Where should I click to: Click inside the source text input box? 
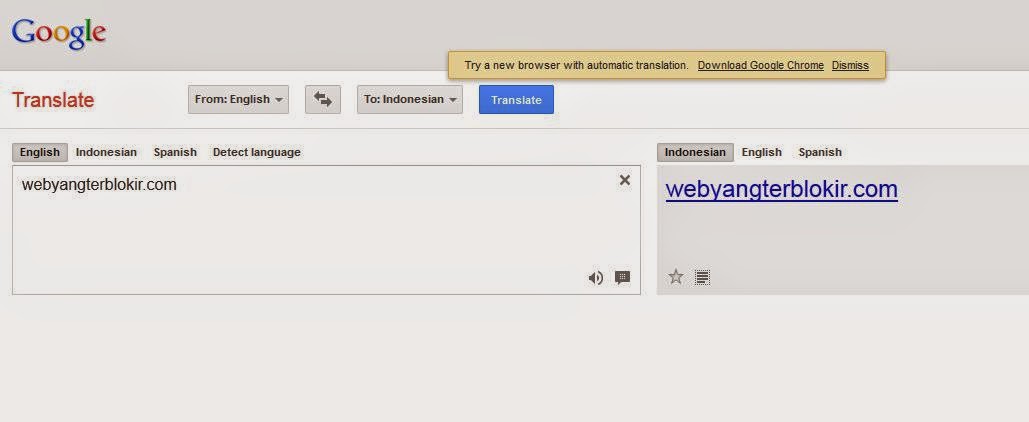coord(326,230)
